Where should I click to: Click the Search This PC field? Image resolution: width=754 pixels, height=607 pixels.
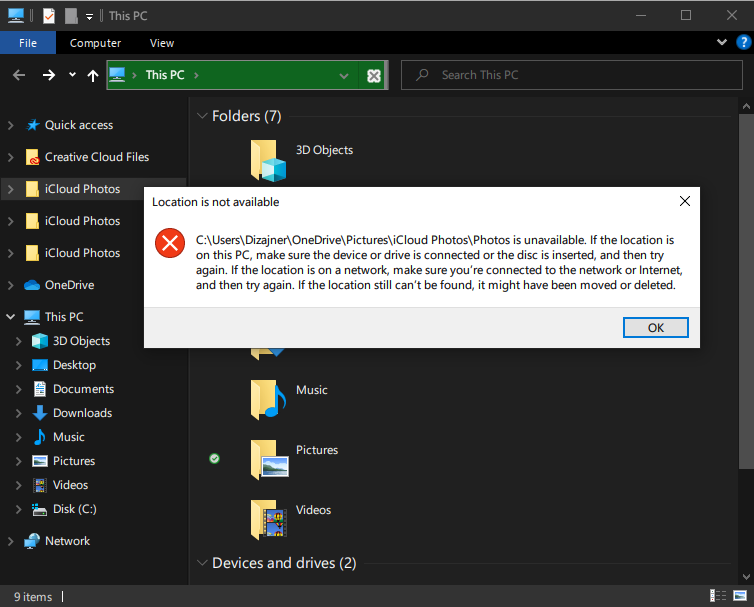[572, 75]
